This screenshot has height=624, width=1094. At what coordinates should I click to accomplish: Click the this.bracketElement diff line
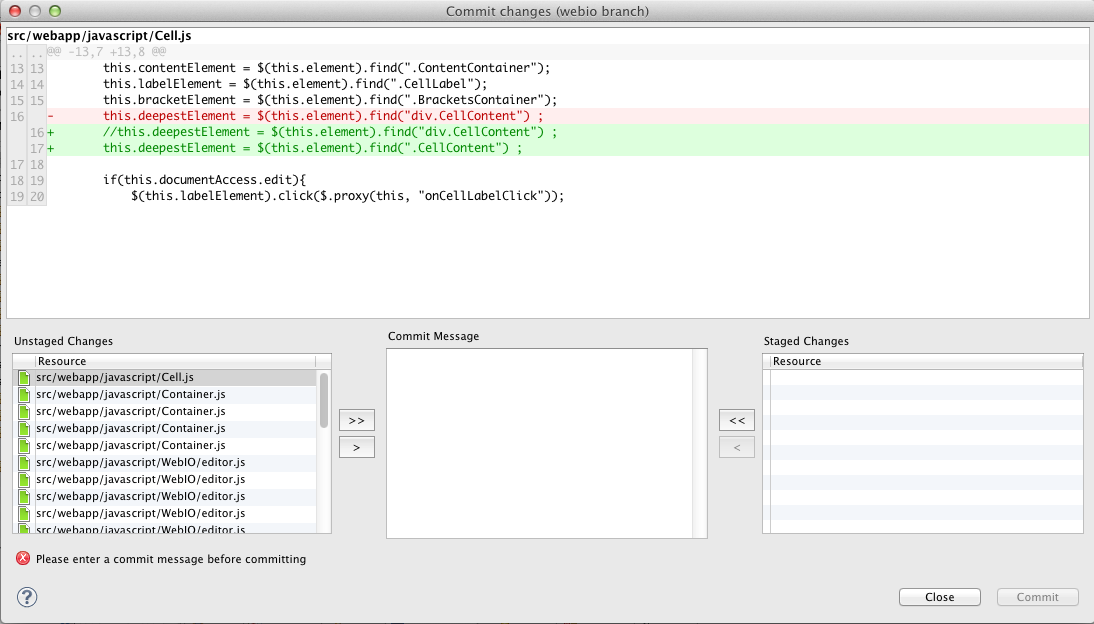330,100
